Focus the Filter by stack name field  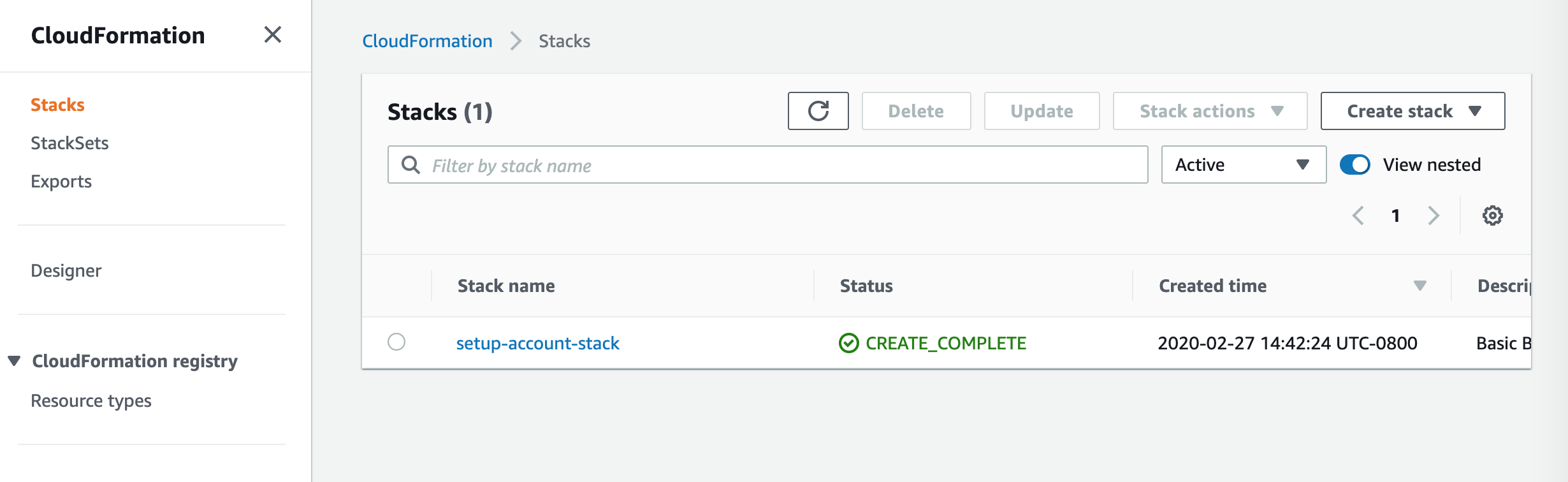767,164
